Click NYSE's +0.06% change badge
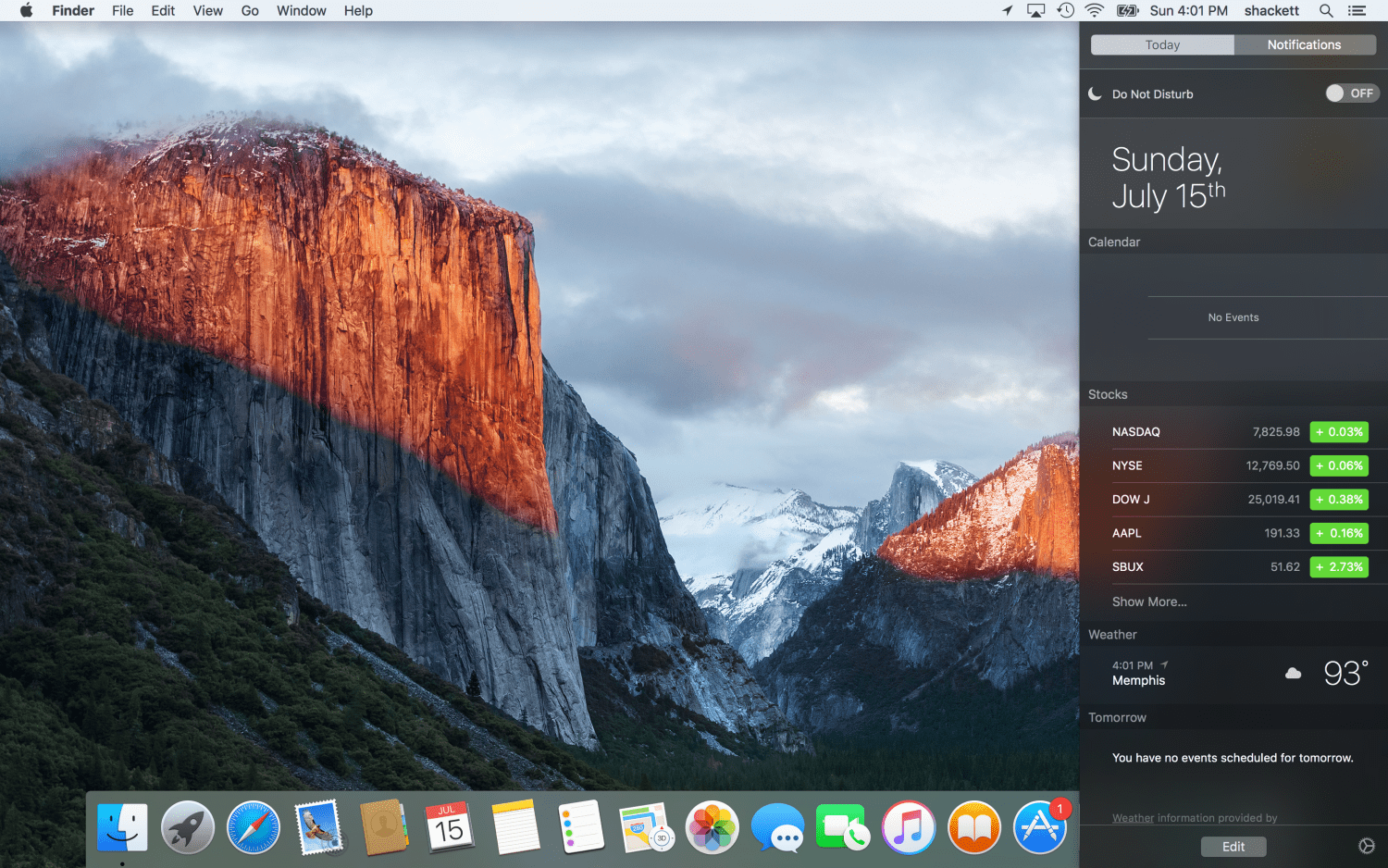Screen dimensions: 1388x868 pyautogui.click(x=1339, y=465)
